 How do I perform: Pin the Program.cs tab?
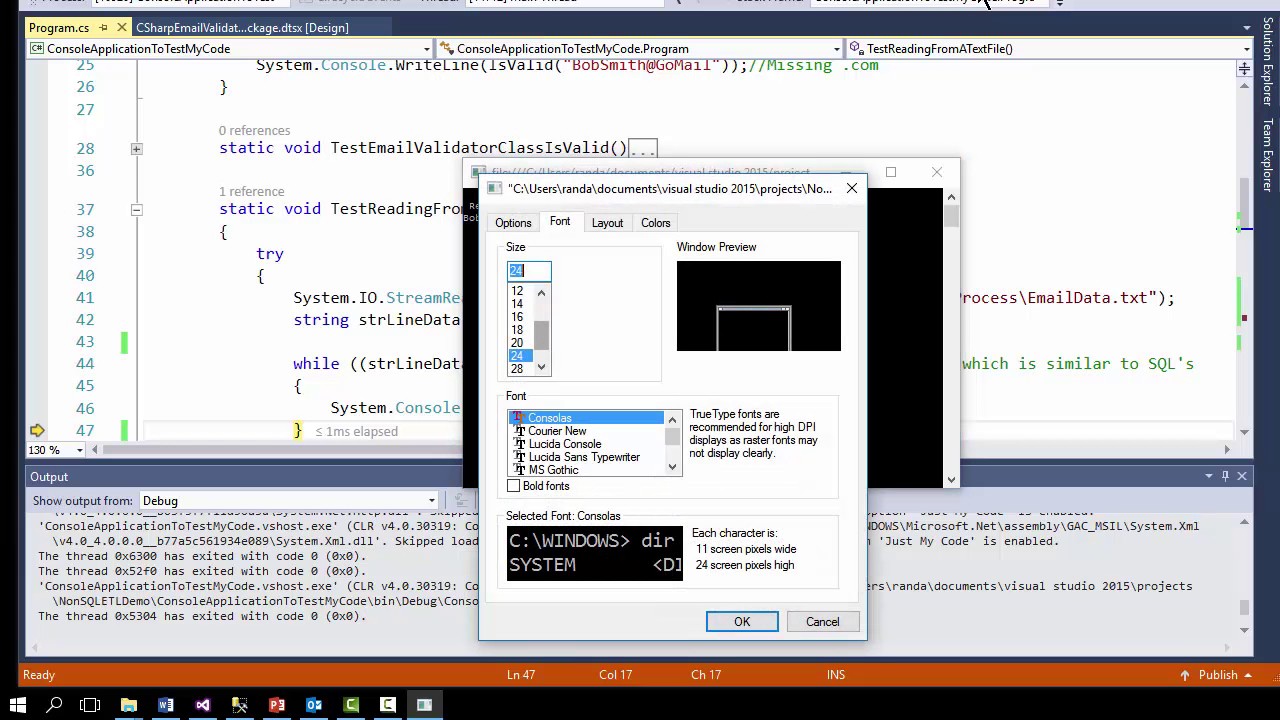(x=103, y=28)
